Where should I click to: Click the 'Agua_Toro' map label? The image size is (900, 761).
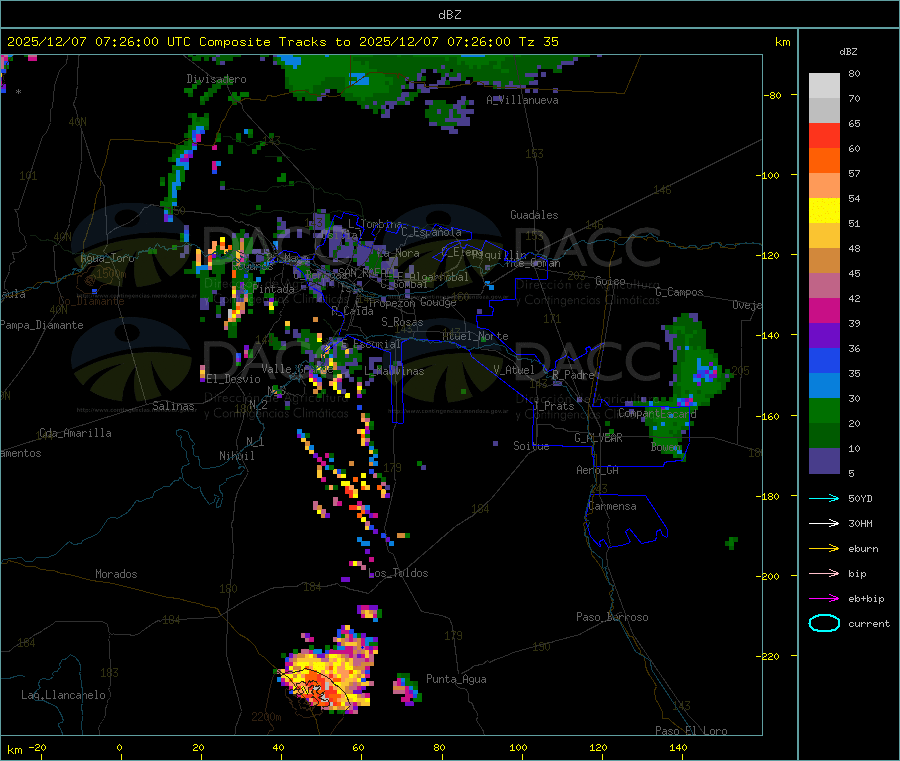[x=107, y=258]
